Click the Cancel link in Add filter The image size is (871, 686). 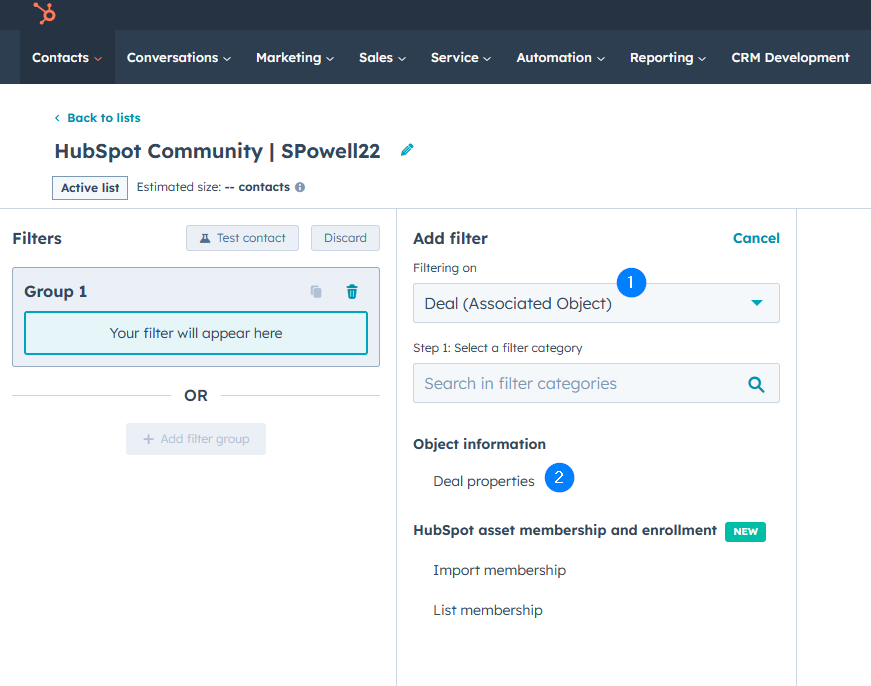click(x=756, y=238)
